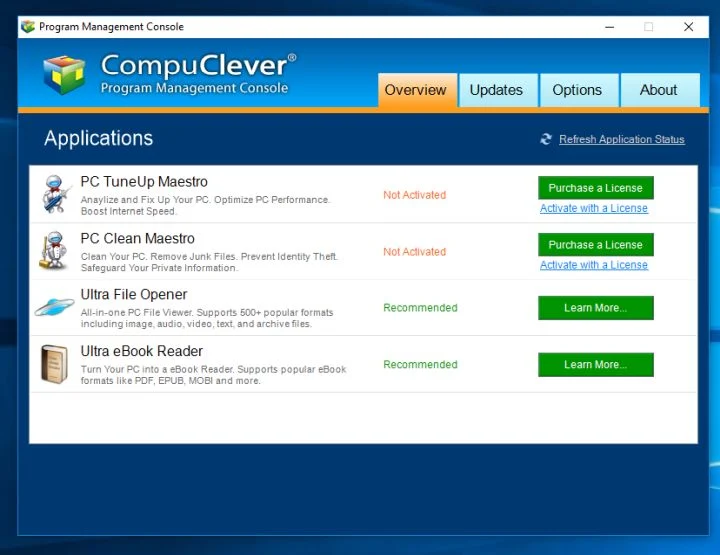720x555 pixels.
Task: Click the PC TuneUp Maestro description text
Action: (x=205, y=206)
